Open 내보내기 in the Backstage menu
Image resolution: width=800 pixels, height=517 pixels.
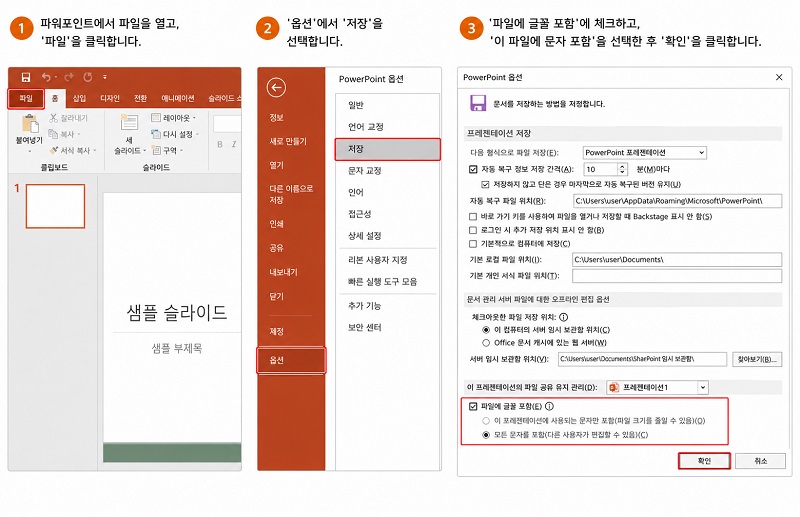click(x=283, y=272)
